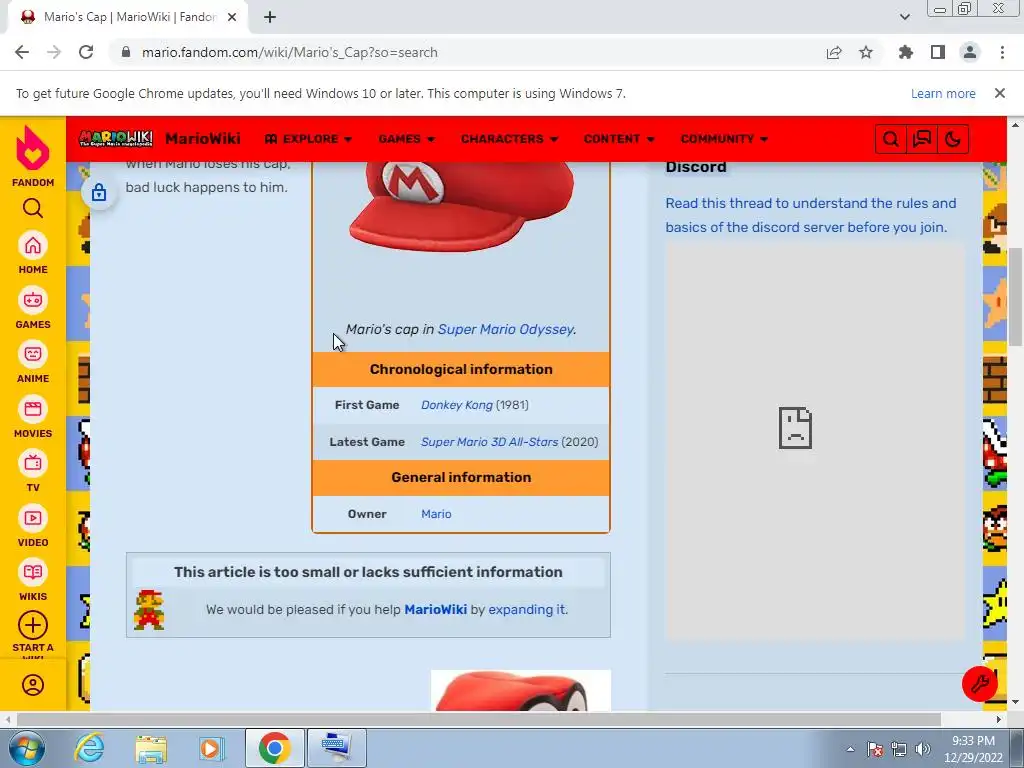Open MOVIES in the Fandom sidebar
This screenshot has width=1024, height=768.
(x=33, y=417)
